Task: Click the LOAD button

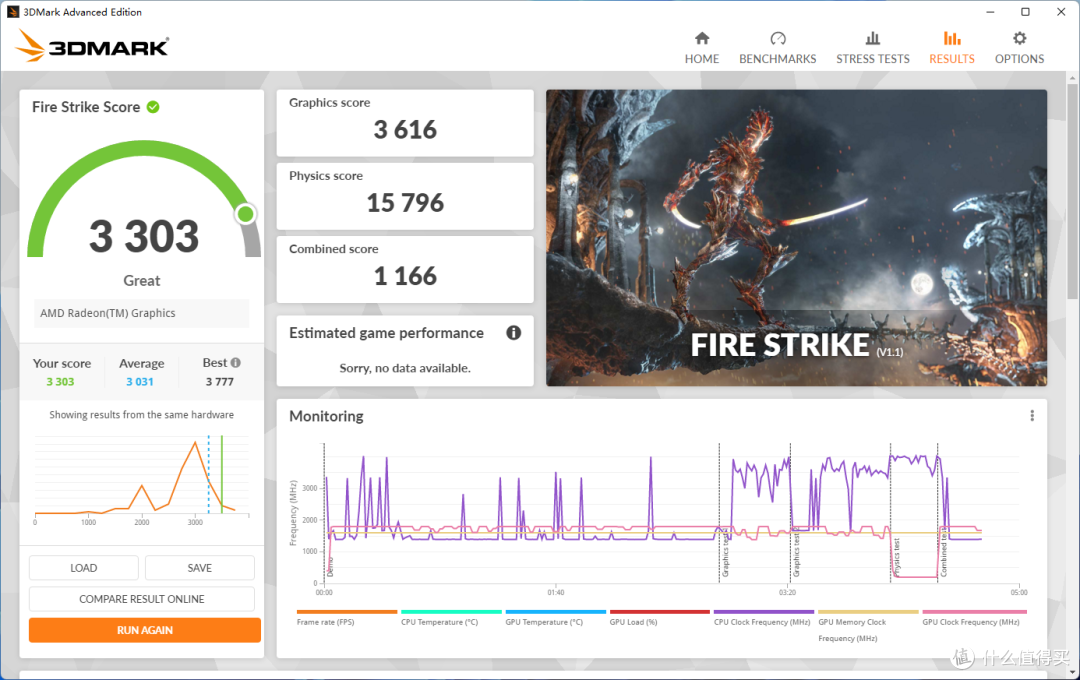Action: (83, 568)
